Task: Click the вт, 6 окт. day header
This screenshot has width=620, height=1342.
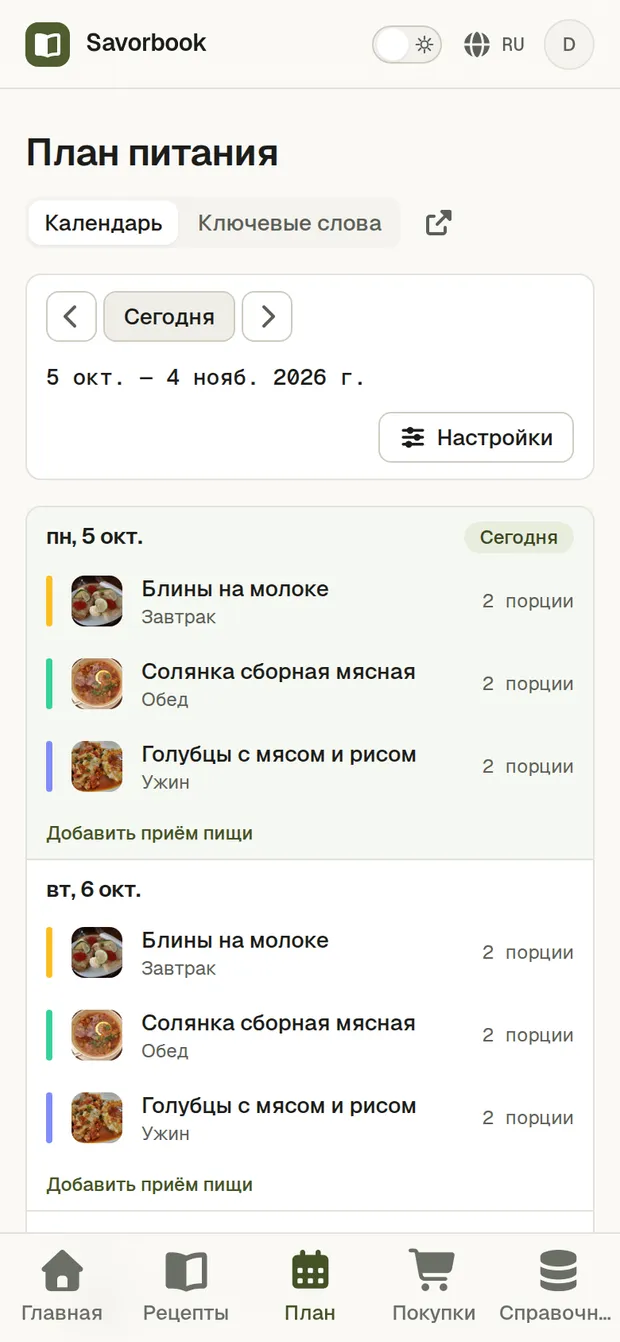Action: [x=94, y=889]
